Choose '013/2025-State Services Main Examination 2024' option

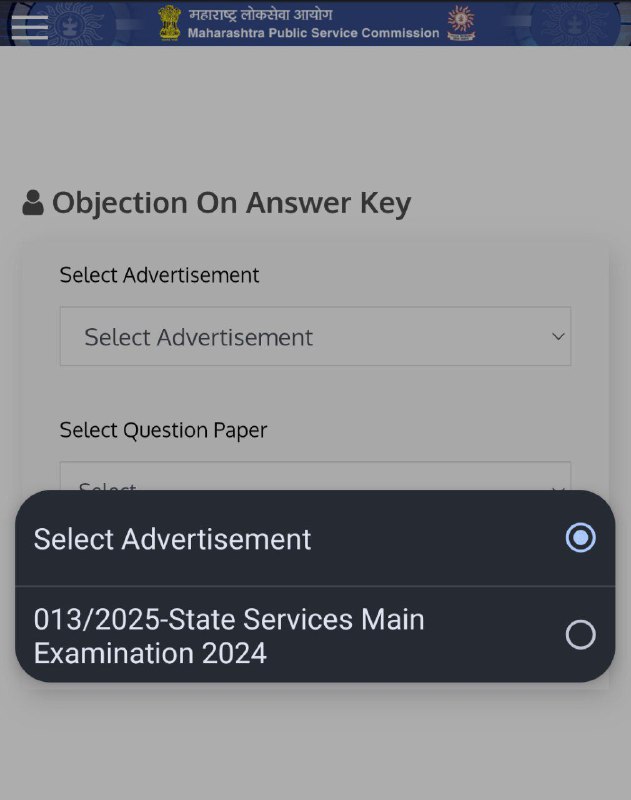tap(315, 635)
